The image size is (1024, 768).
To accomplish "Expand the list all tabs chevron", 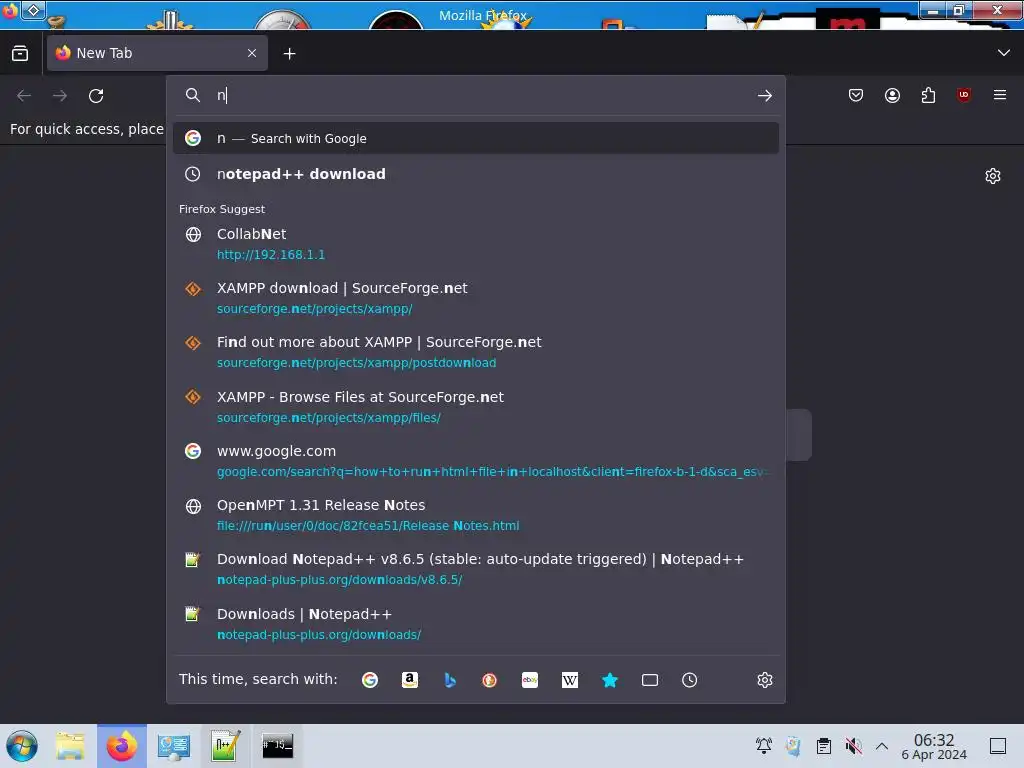I will [1003, 53].
